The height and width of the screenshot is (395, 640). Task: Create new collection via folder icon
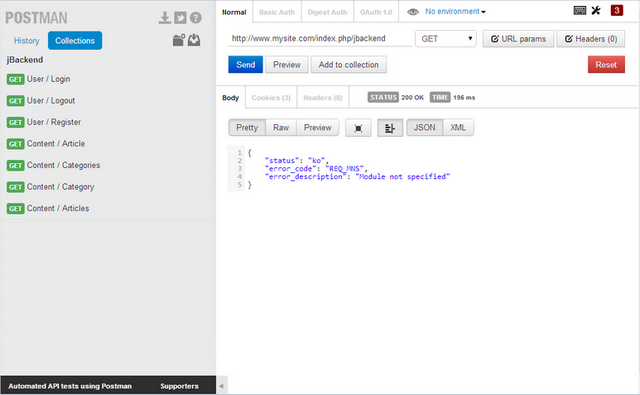coord(179,40)
